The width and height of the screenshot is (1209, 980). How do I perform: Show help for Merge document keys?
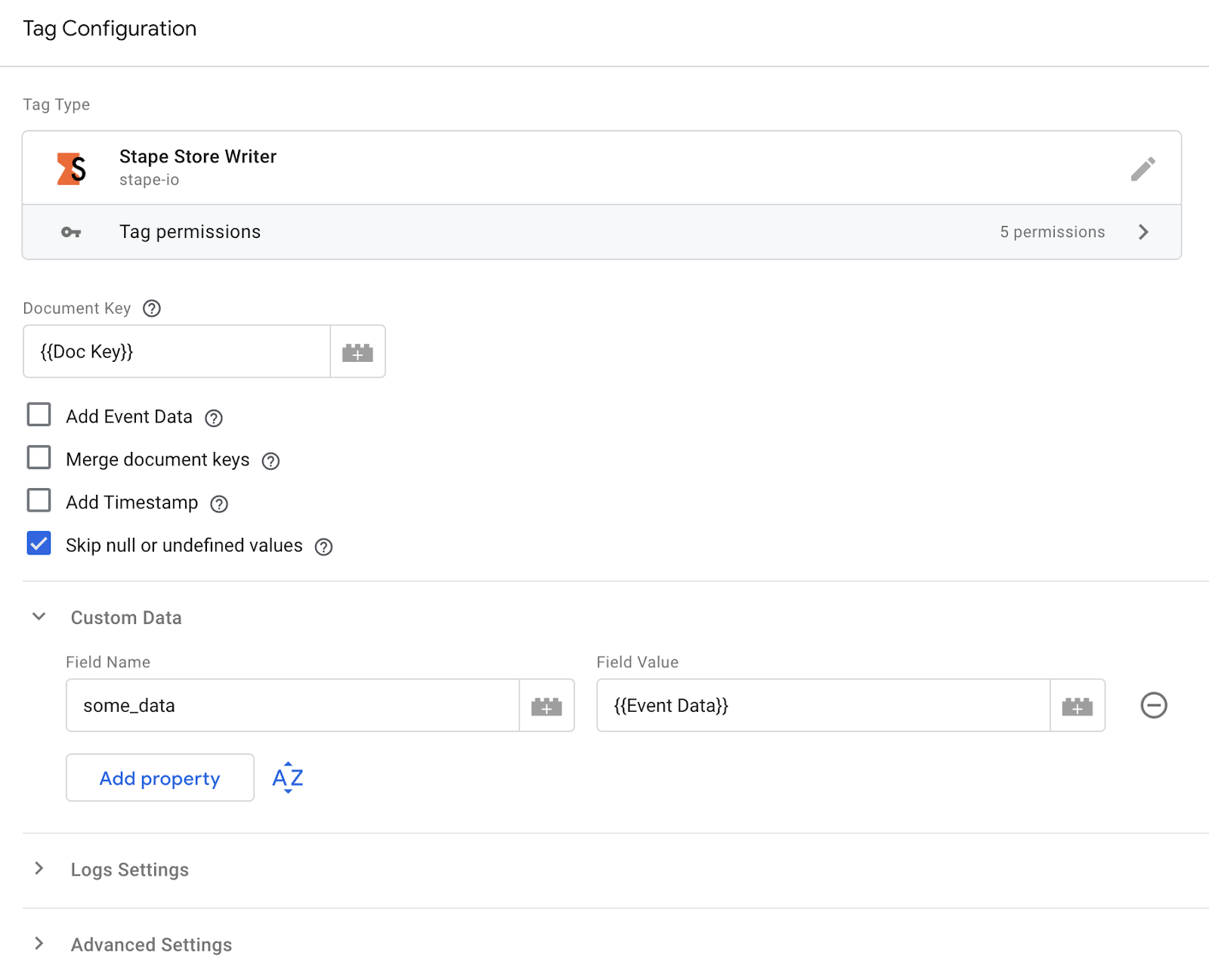point(271,461)
